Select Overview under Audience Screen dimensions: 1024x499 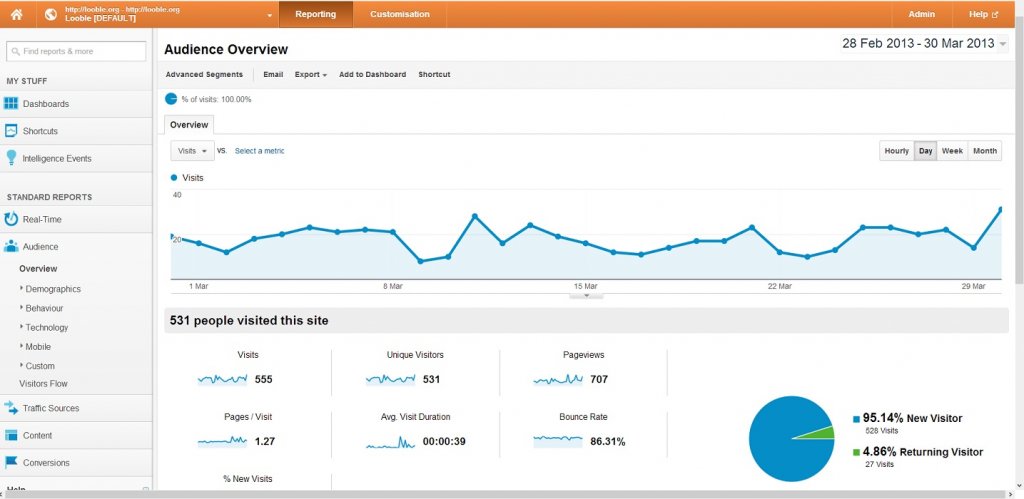[39, 269]
